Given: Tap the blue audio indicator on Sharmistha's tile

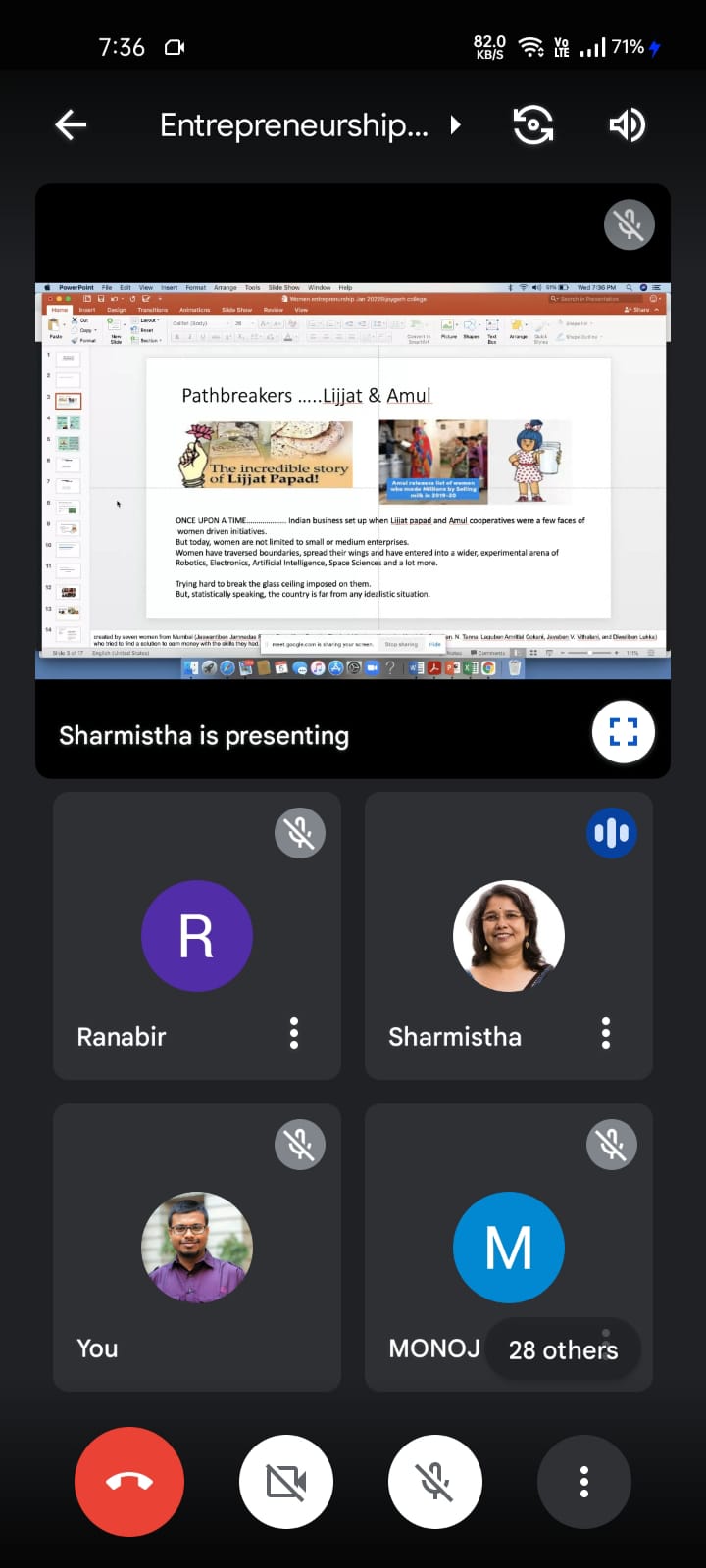Looking at the screenshot, I should pyautogui.click(x=611, y=833).
